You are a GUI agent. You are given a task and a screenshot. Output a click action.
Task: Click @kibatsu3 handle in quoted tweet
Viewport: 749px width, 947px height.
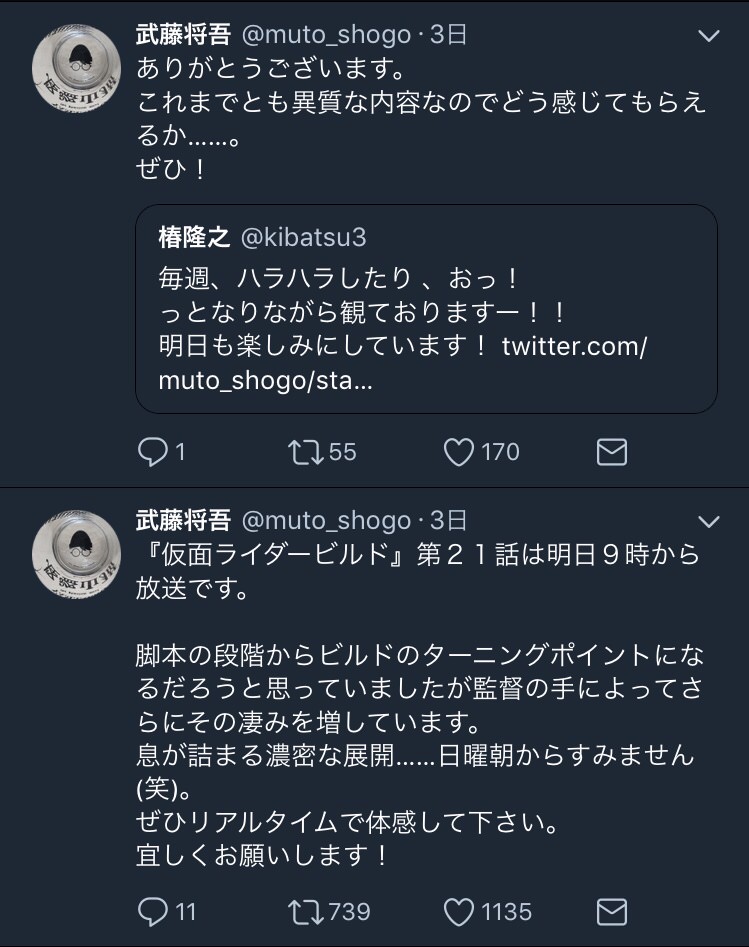point(303,237)
